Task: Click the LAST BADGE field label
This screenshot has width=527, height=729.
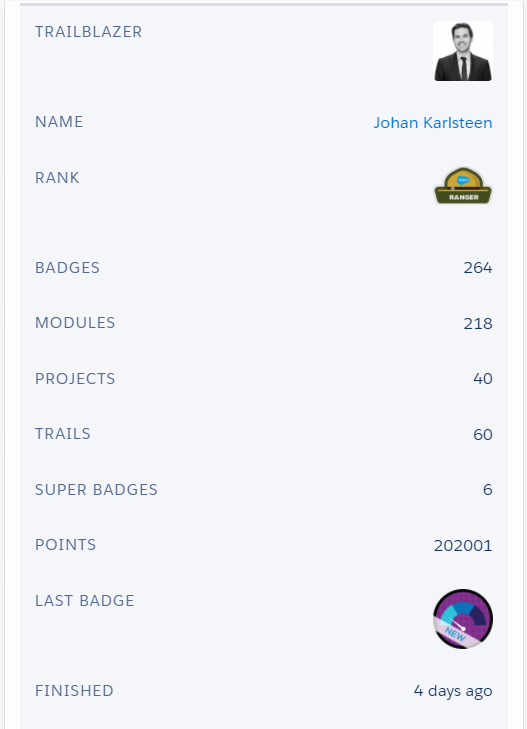Action: [x=85, y=601]
